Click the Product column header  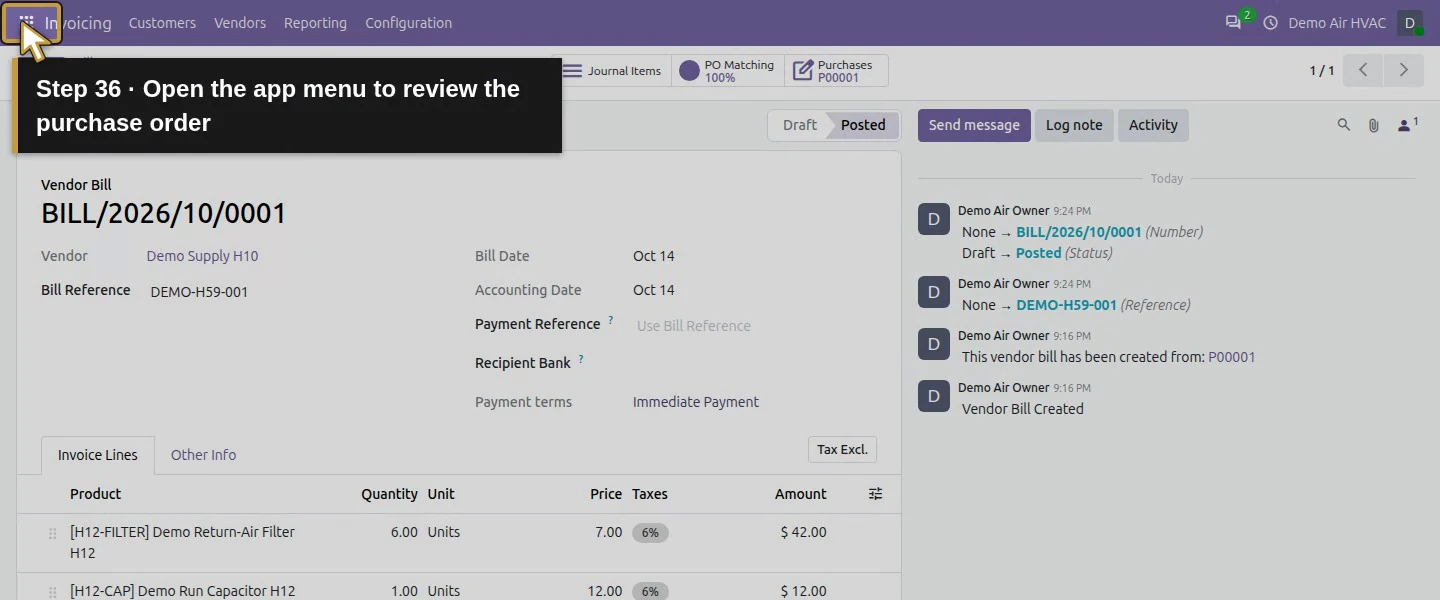click(x=96, y=494)
